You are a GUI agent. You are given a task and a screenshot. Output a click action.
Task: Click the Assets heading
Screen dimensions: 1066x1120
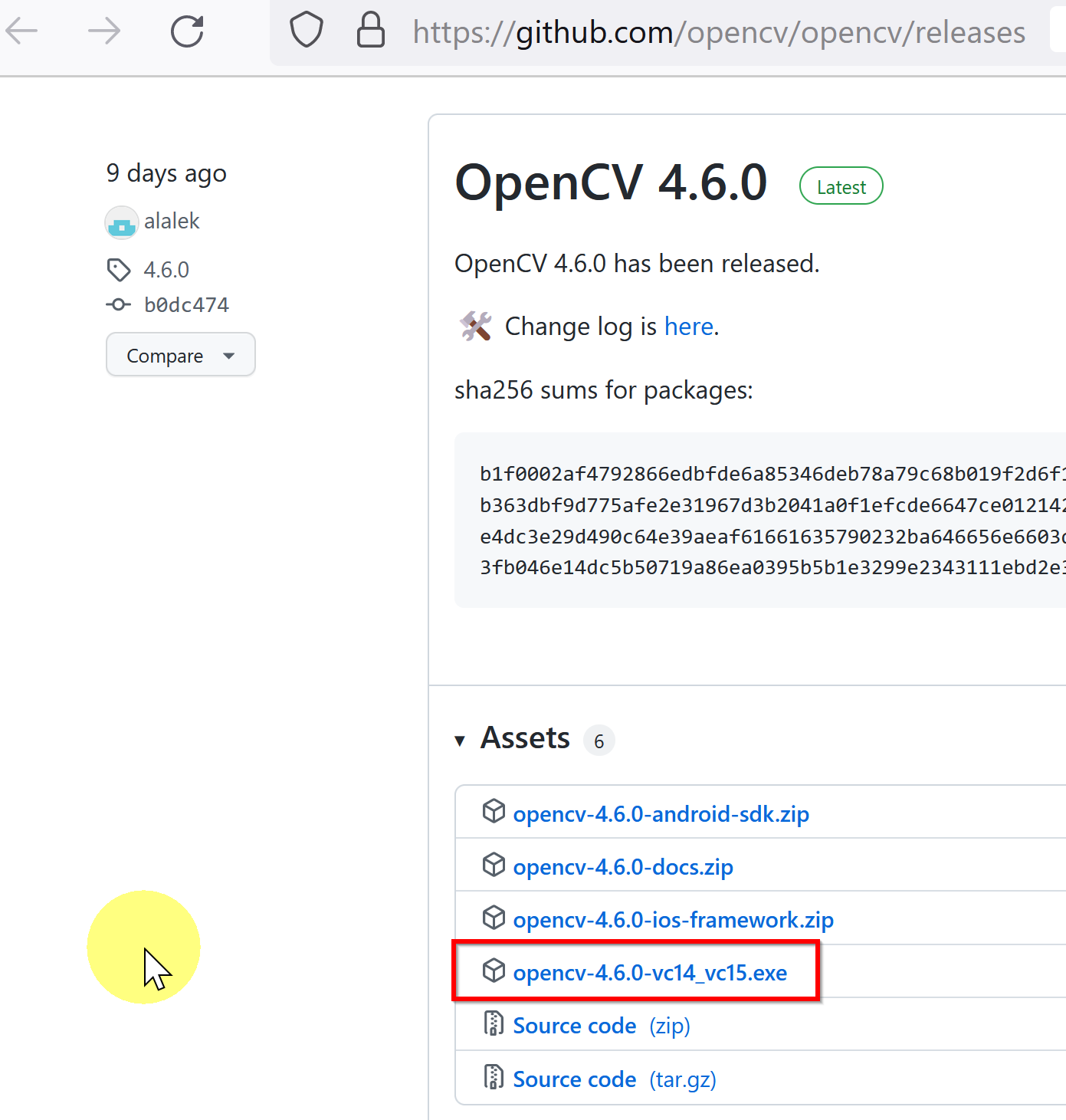click(x=525, y=738)
